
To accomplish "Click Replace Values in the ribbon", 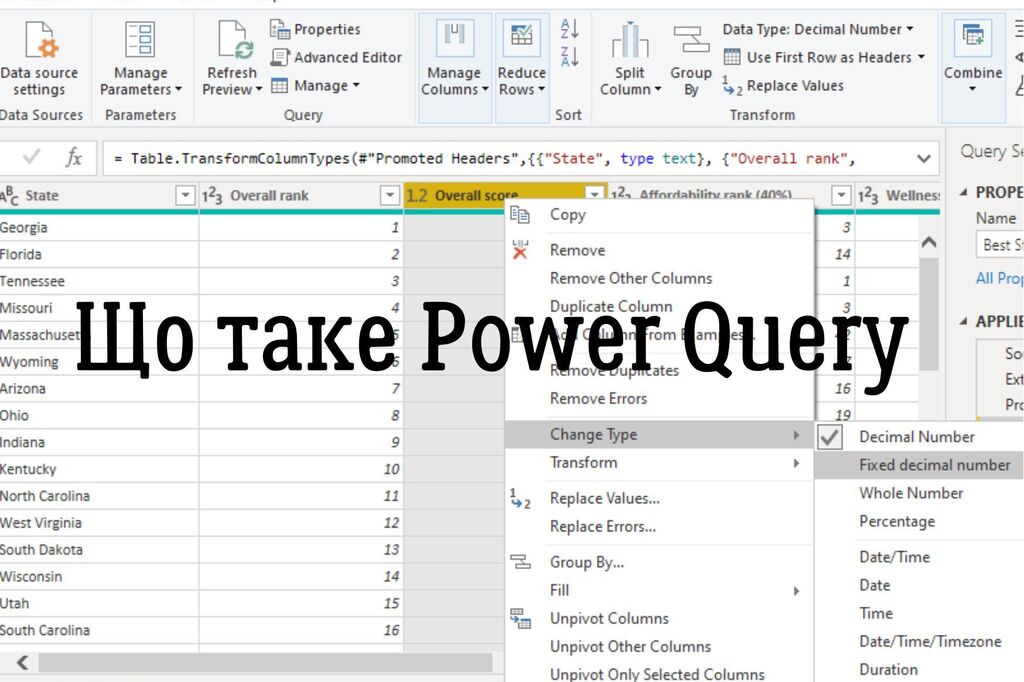I will point(783,86).
